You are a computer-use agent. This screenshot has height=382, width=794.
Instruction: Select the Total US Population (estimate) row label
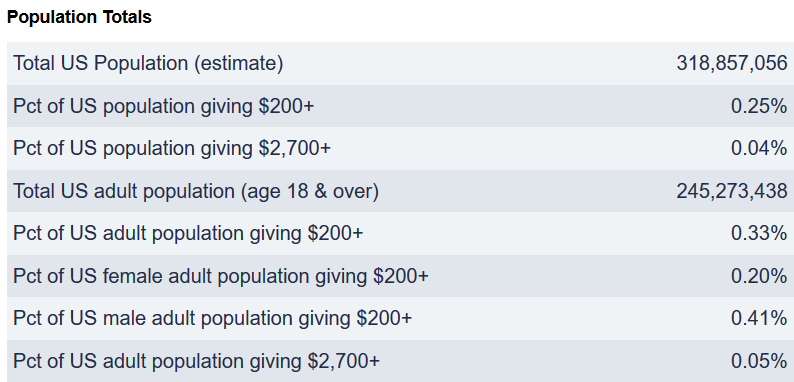[x=148, y=63]
